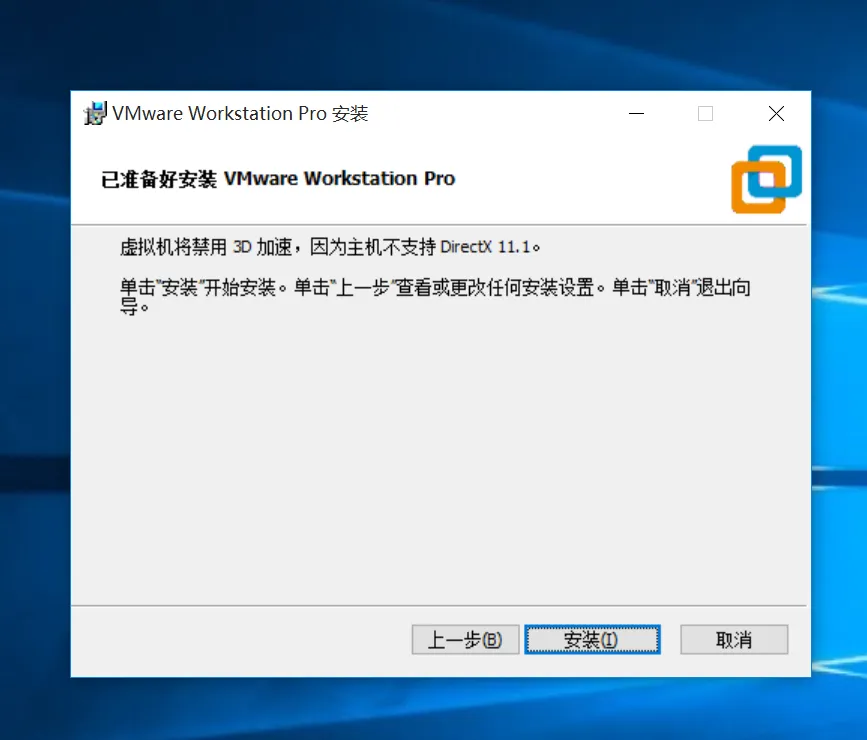
Task: Click the 3D 加速 disabled notice text
Action: pyautogui.click(x=262, y=247)
